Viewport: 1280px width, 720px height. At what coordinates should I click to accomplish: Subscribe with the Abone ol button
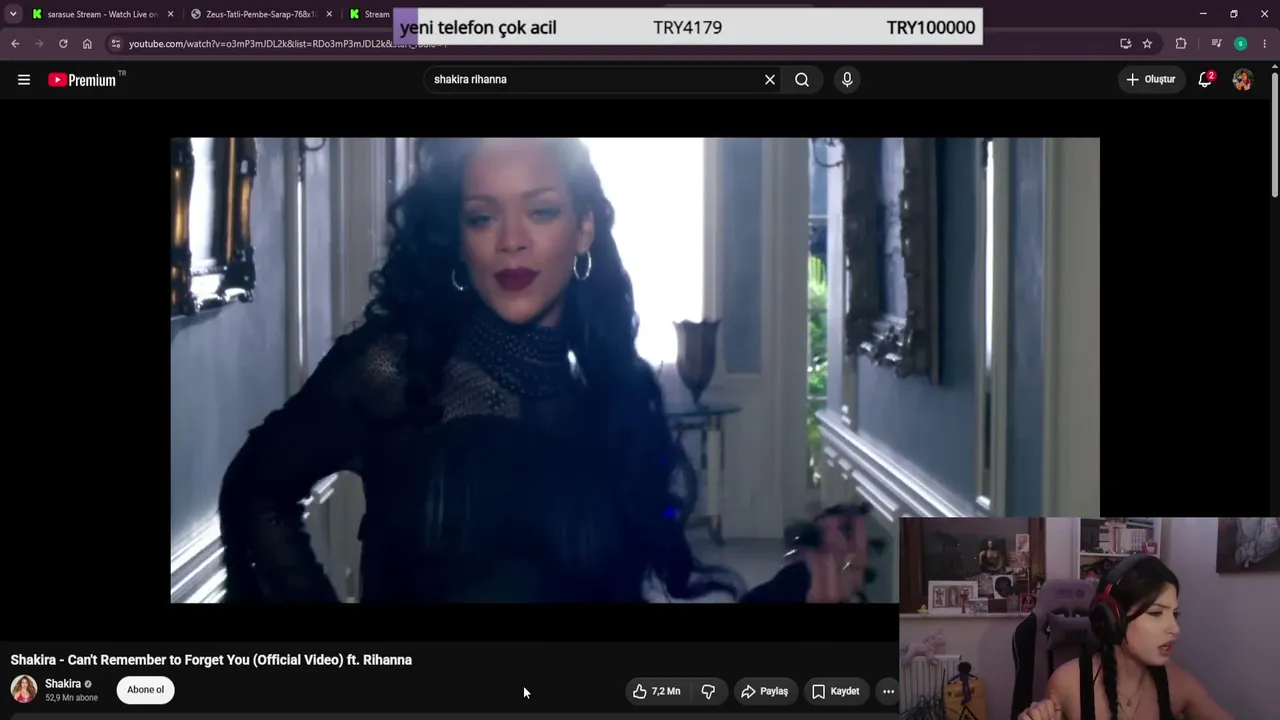point(146,690)
